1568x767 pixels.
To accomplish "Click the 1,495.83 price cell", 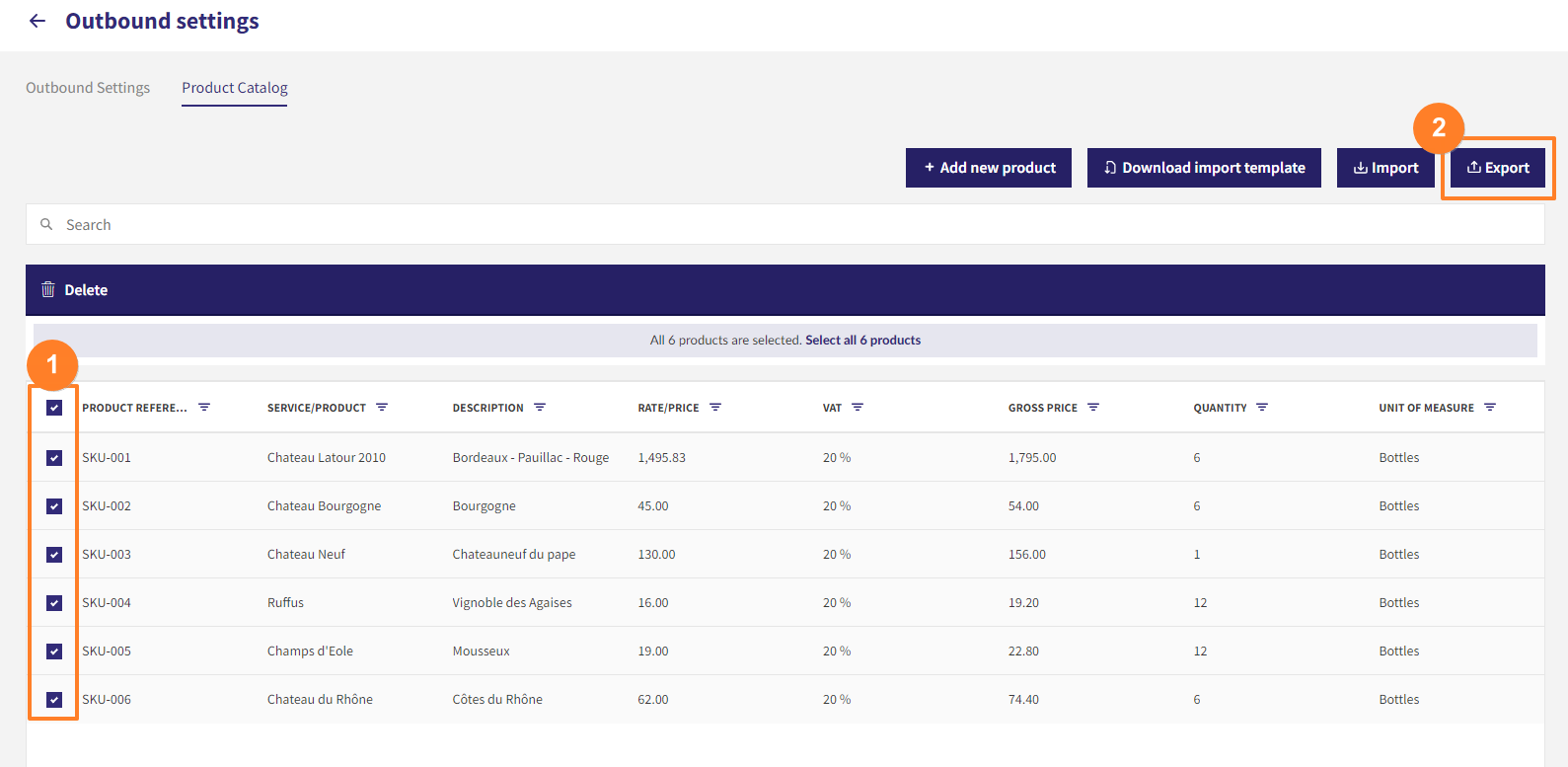I will tap(661, 457).
